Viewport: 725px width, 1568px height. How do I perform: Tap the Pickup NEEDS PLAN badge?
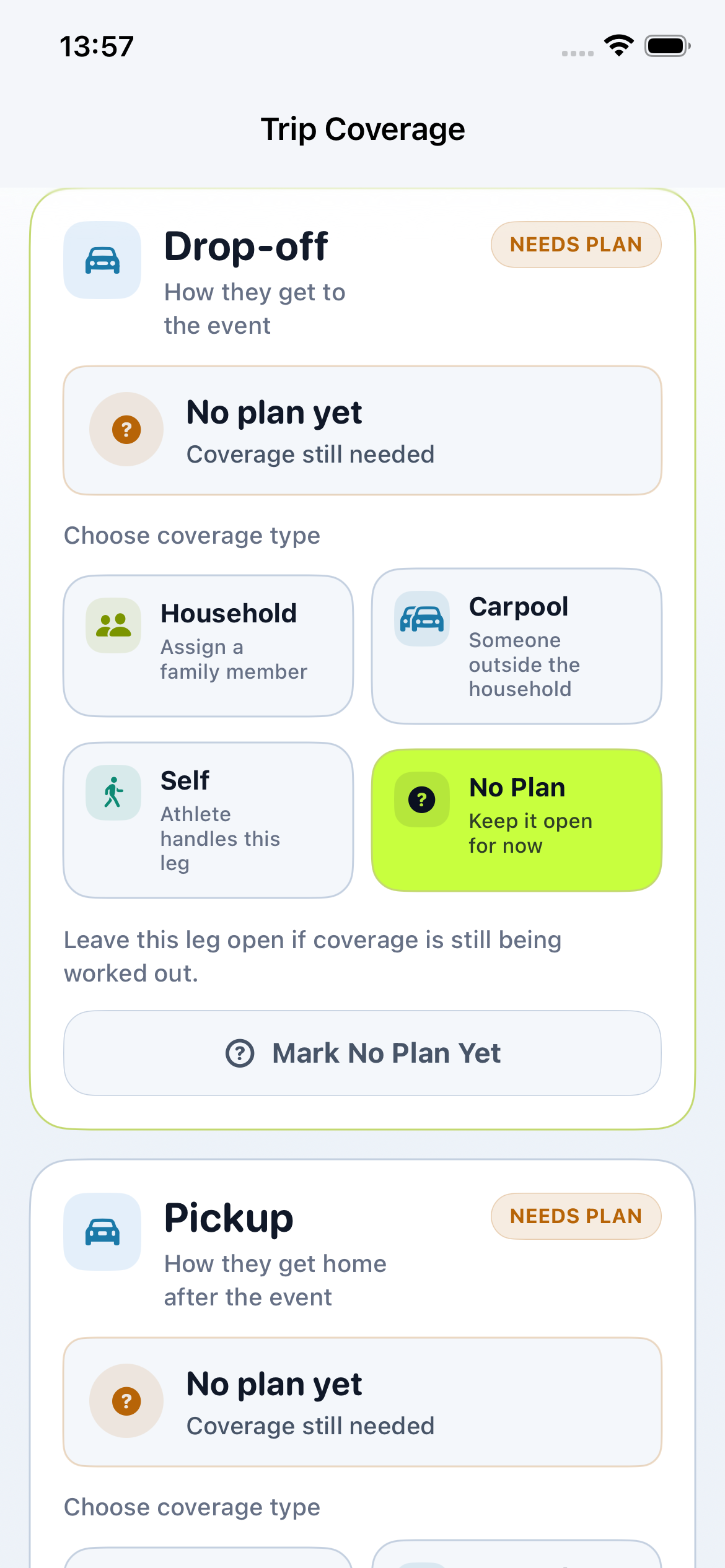[576, 1216]
